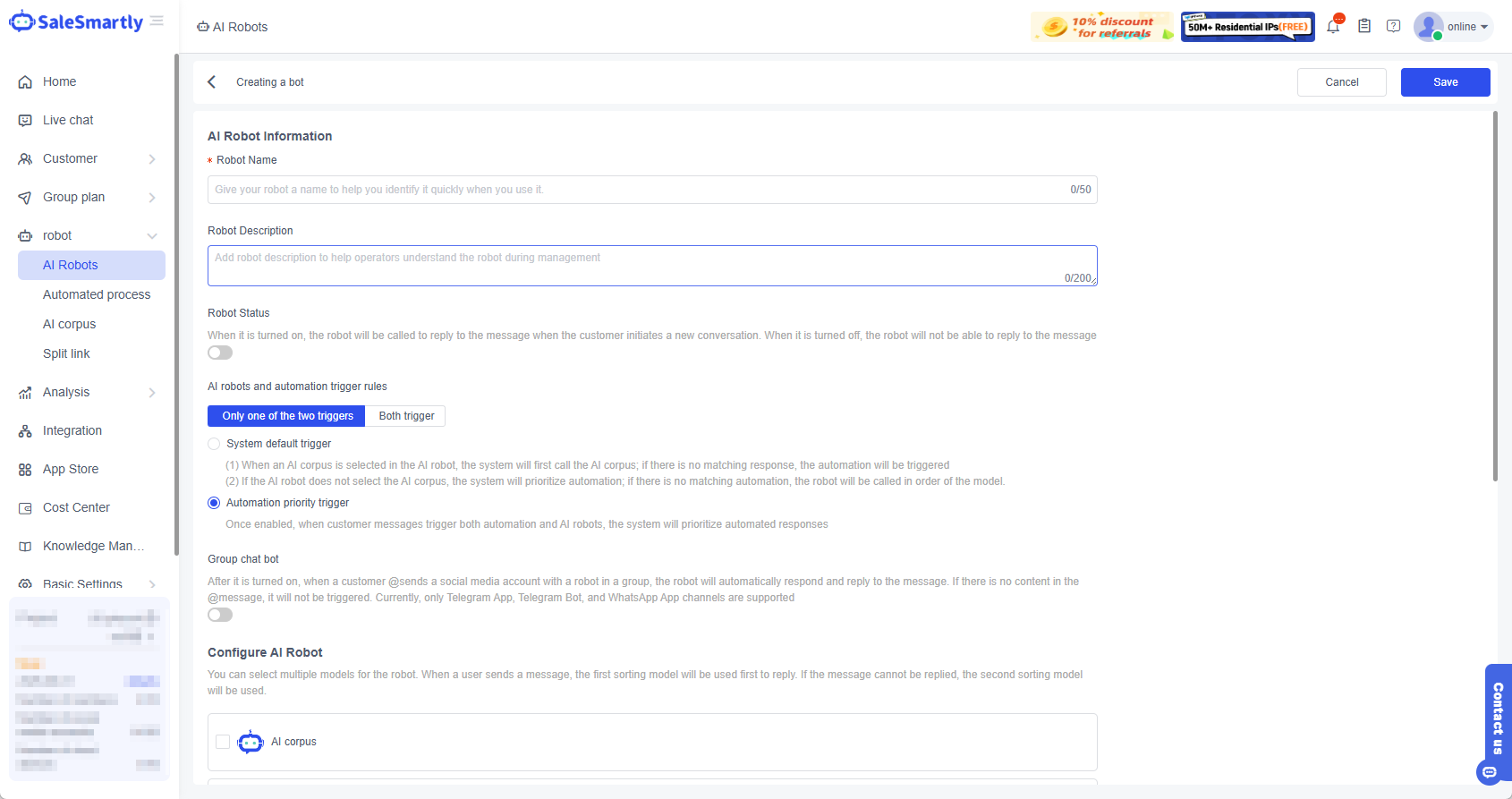This screenshot has width=1512, height=799.
Task: Click the Cancel button
Action: click(x=1341, y=82)
